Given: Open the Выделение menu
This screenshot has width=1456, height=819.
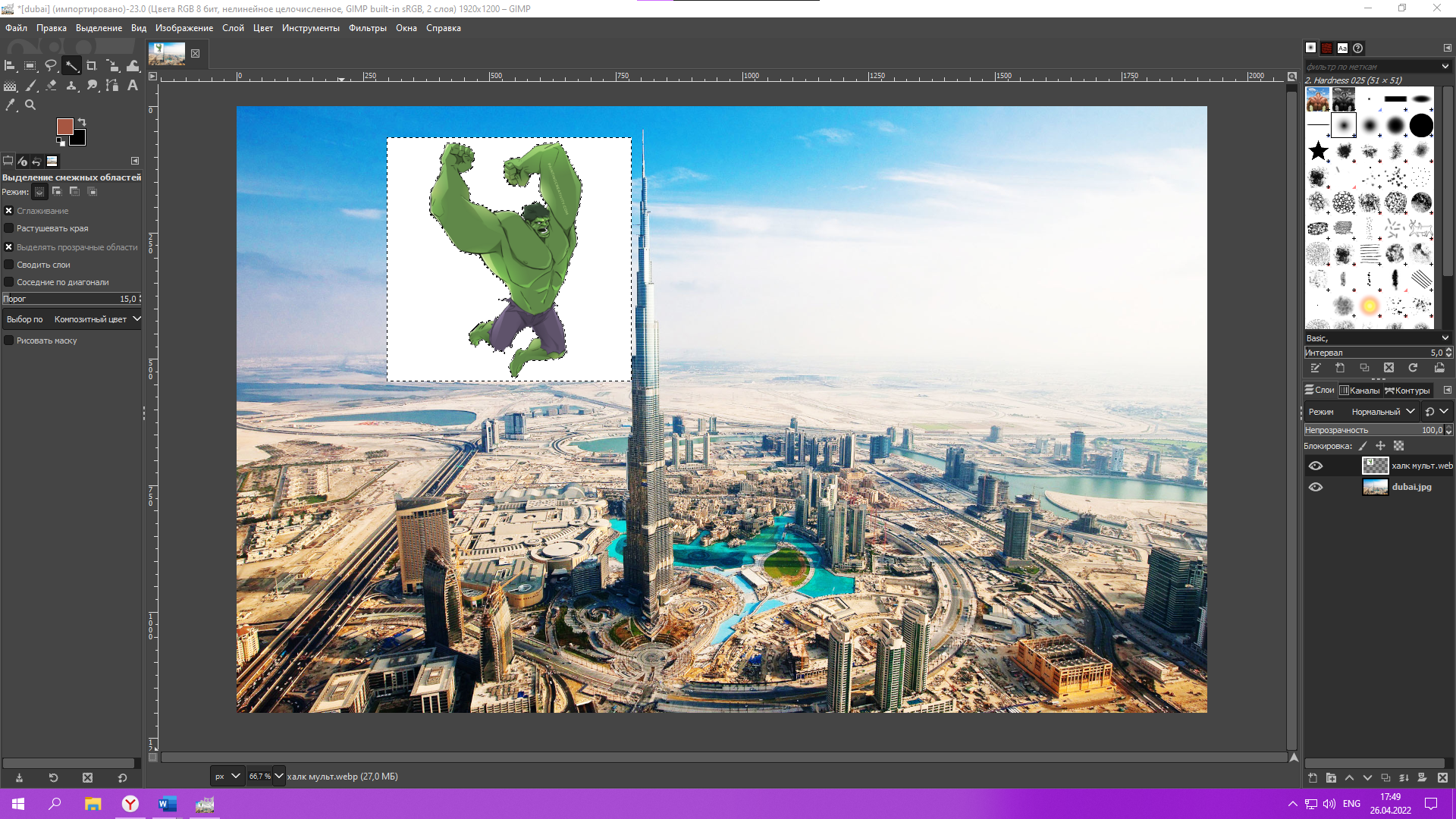Looking at the screenshot, I should (x=99, y=28).
